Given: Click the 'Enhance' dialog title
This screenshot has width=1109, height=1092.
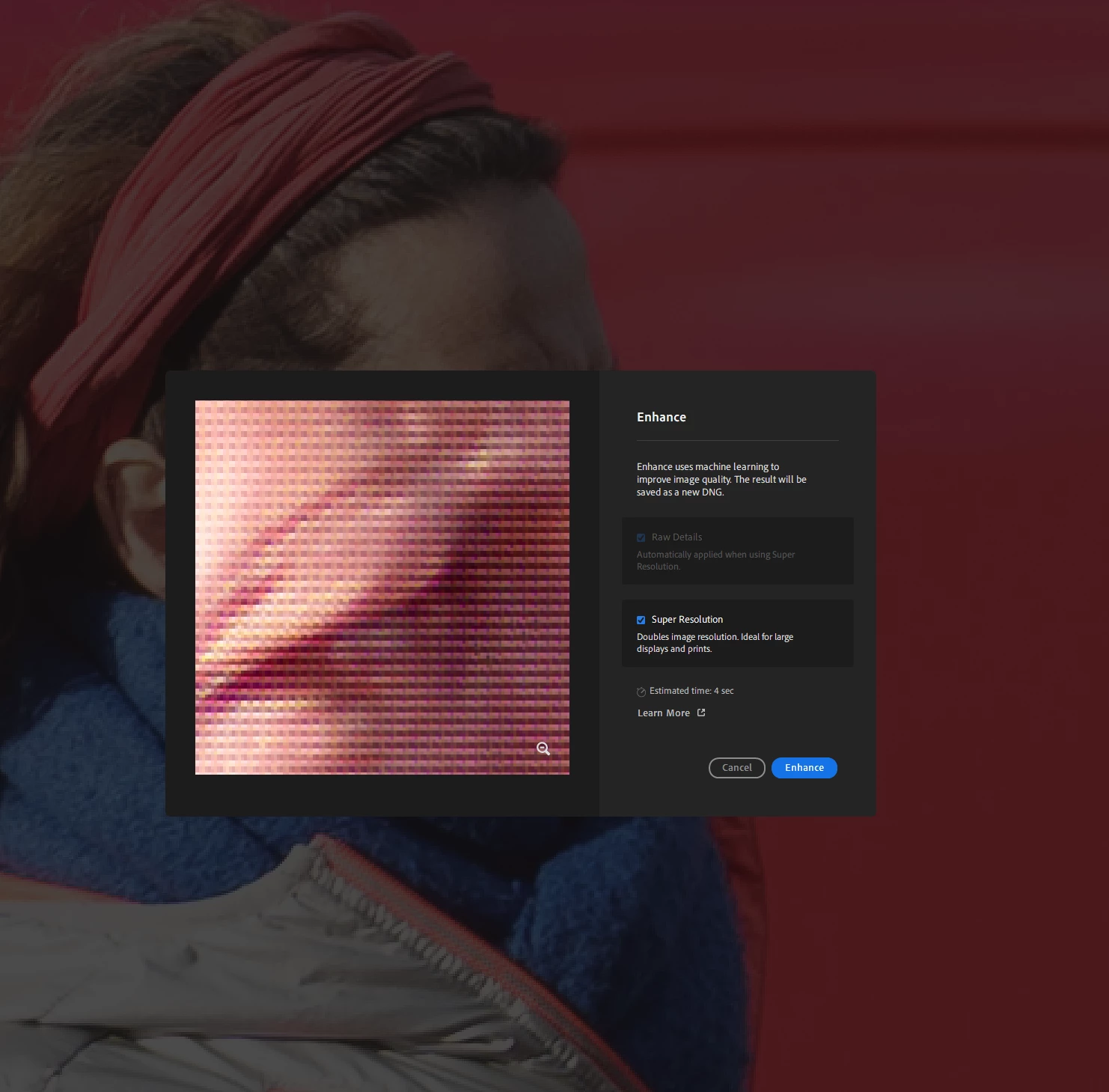Looking at the screenshot, I should (662, 418).
